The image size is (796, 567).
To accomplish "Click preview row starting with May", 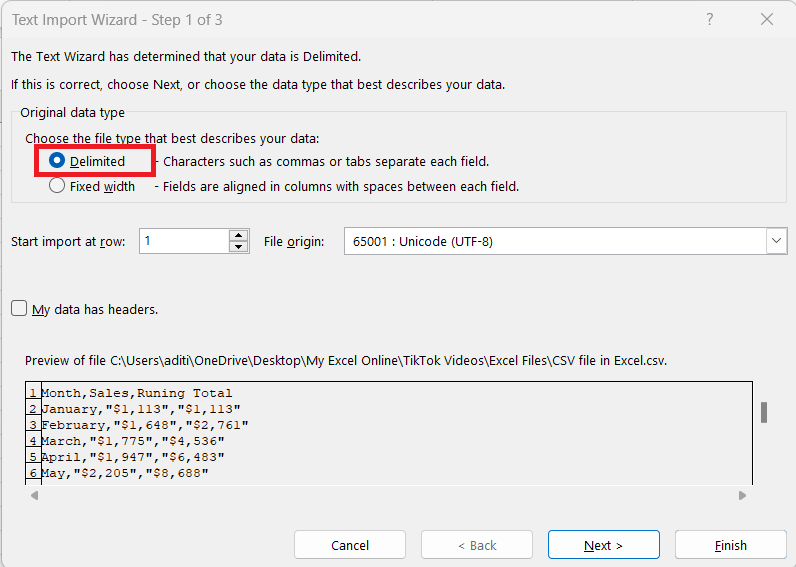I will click(125, 473).
